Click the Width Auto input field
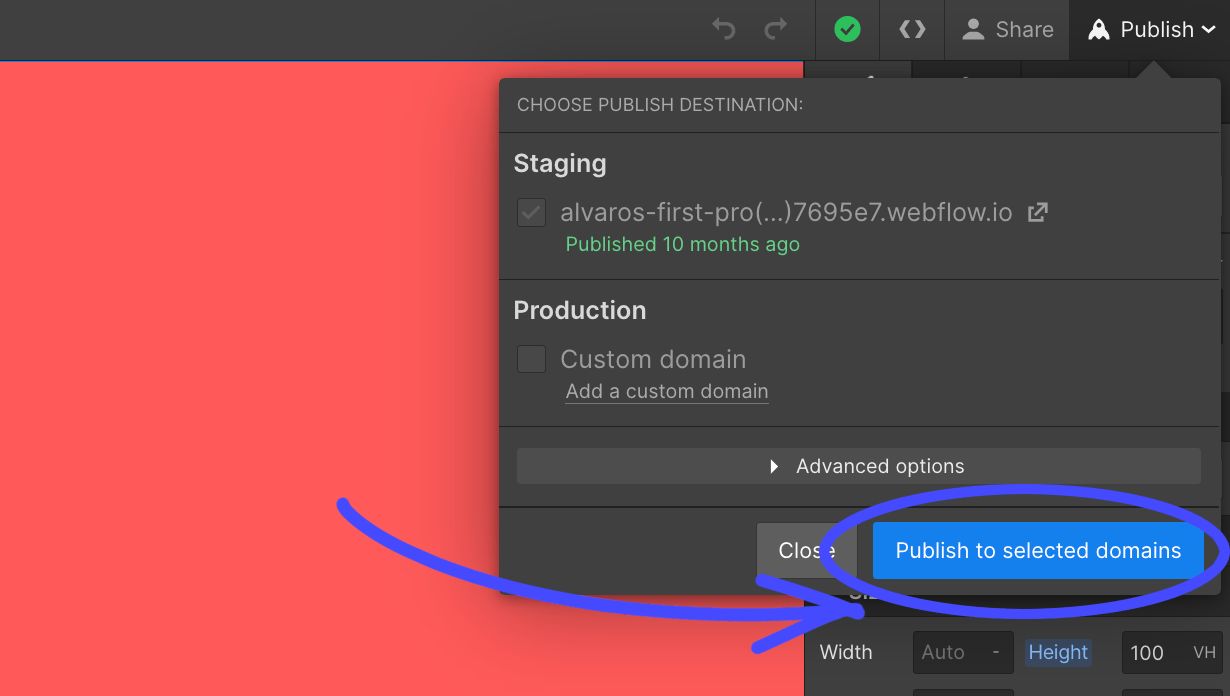 pos(950,651)
